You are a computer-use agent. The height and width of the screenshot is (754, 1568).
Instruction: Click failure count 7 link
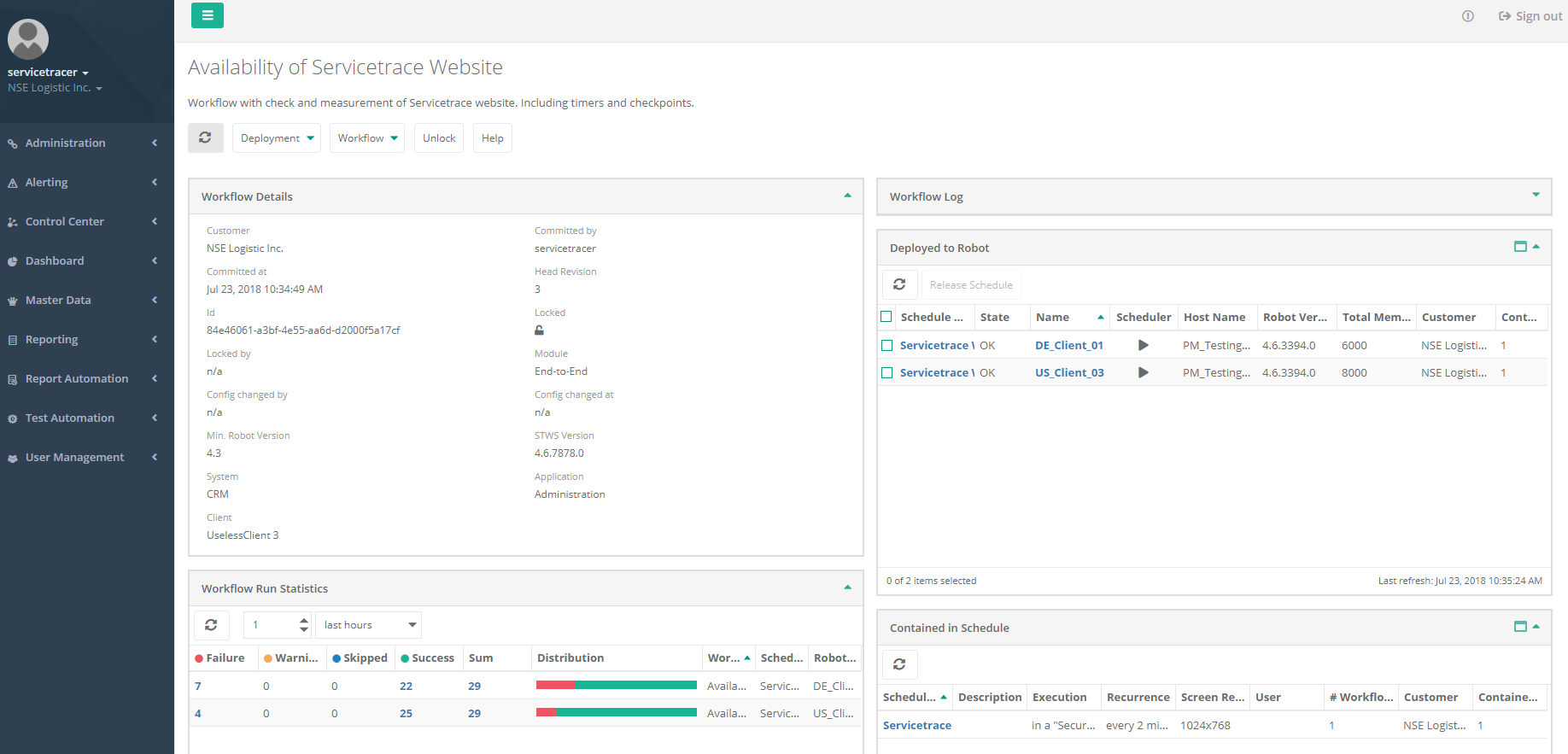(x=198, y=686)
